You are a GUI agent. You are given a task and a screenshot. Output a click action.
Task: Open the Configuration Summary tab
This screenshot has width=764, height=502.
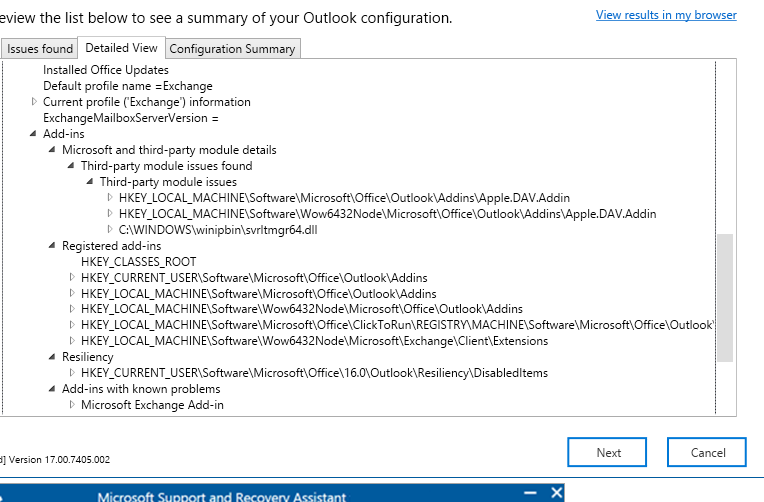(x=232, y=49)
